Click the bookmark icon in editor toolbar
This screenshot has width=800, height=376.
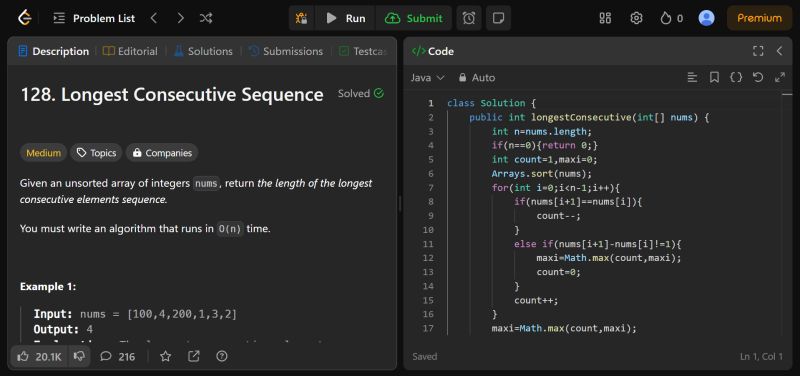pyautogui.click(x=714, y=78)
